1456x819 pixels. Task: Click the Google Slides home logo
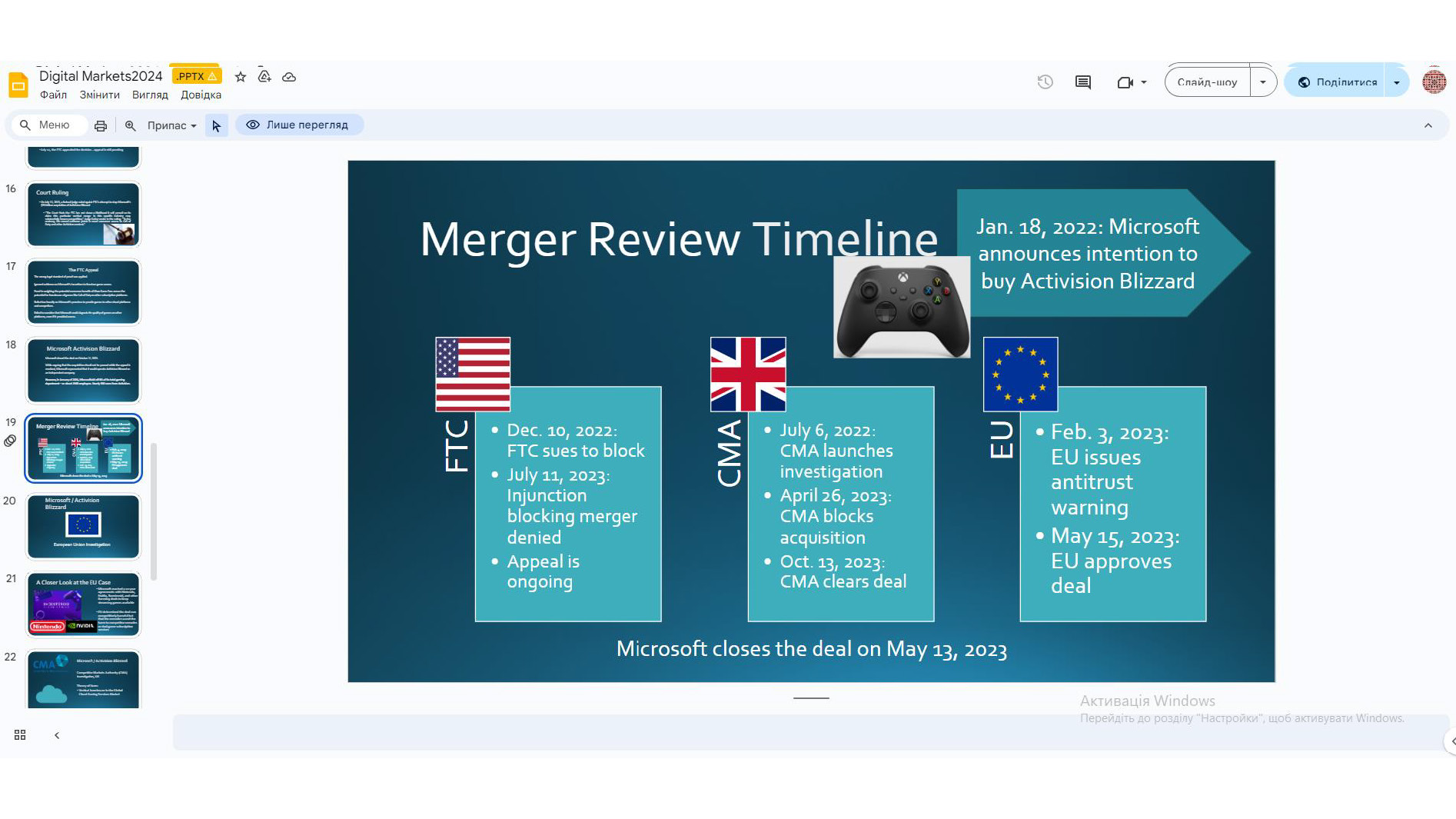coord(18,85)
